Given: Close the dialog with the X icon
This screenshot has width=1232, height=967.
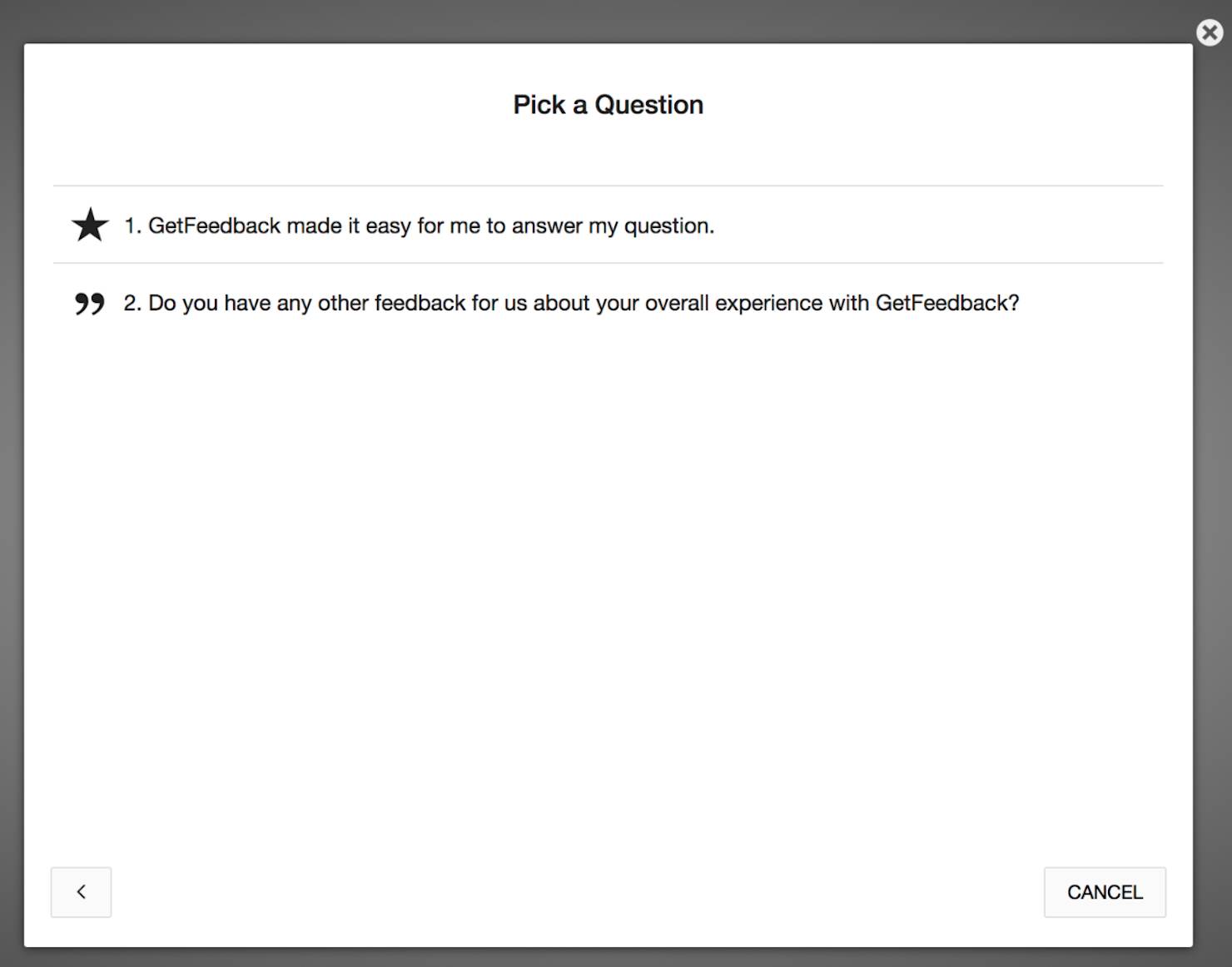Looking at the screenshot, I should coord(1210,32).
